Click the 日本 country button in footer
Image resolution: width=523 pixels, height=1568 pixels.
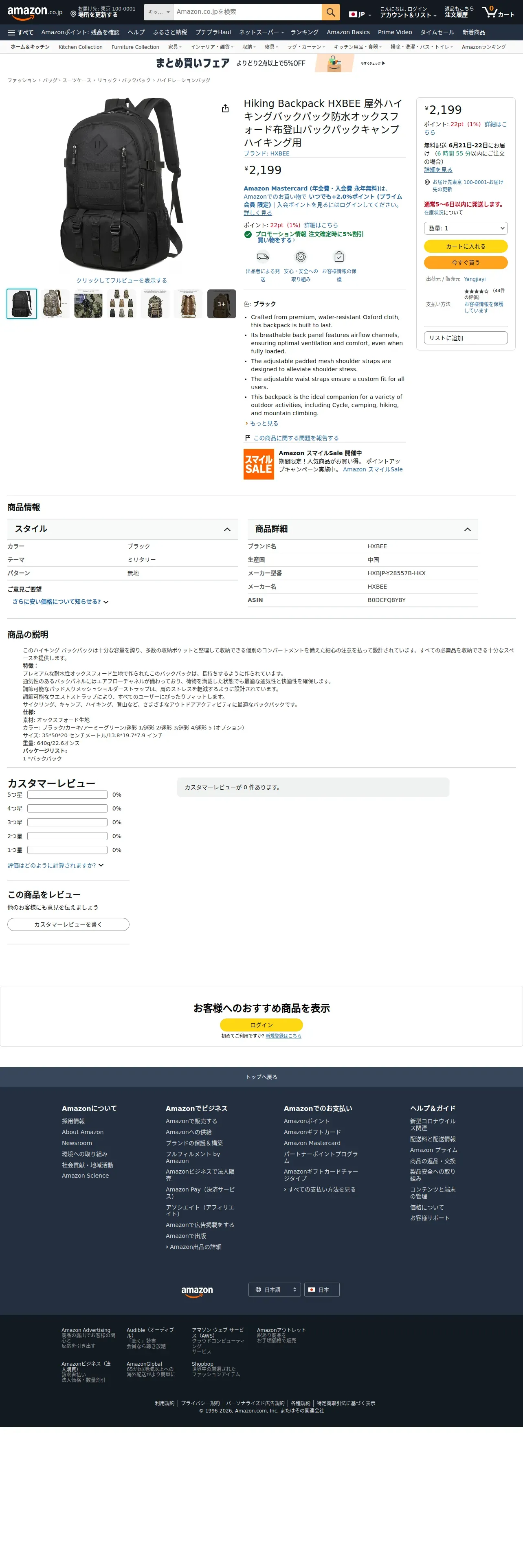coord(321,1290)
